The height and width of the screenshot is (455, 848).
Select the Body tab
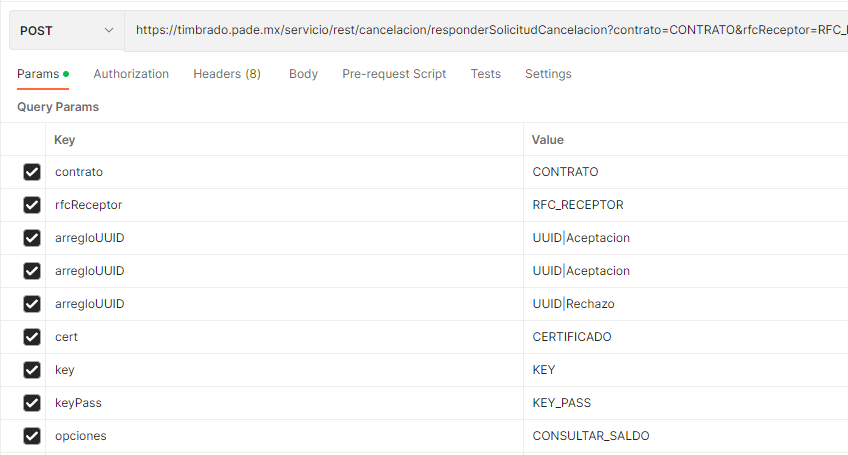(303, 74)
